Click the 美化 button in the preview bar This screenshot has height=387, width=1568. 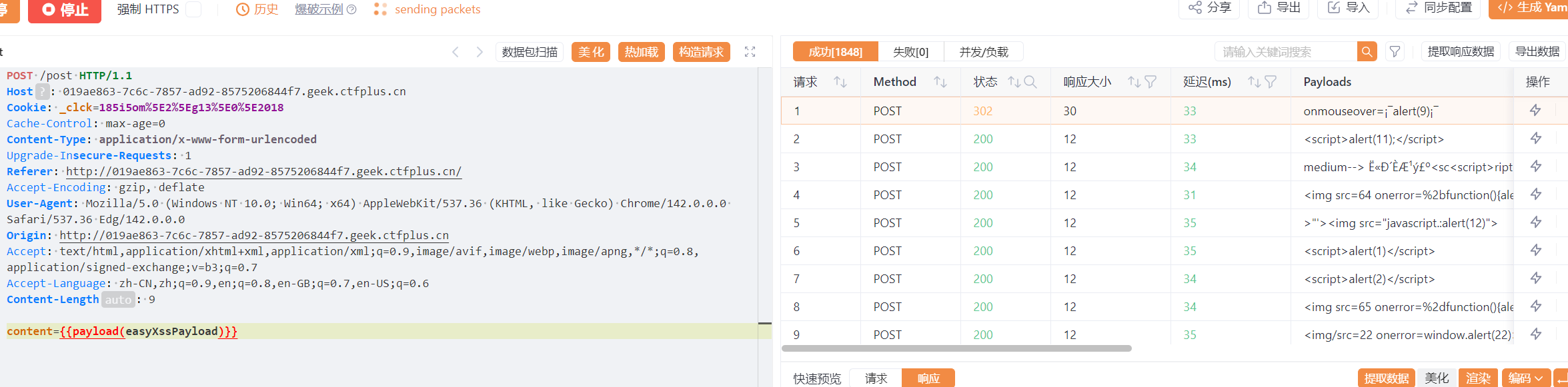tap(1437, 378)
